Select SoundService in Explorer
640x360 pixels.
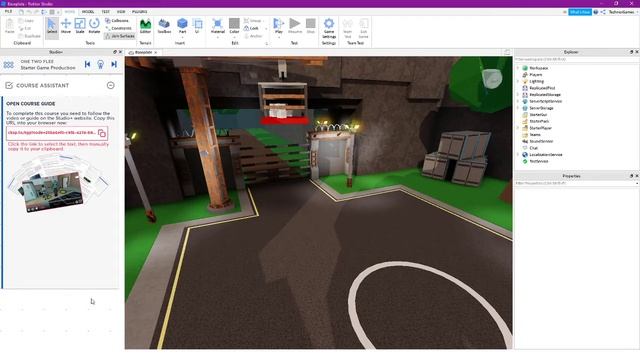click(541, 141)
